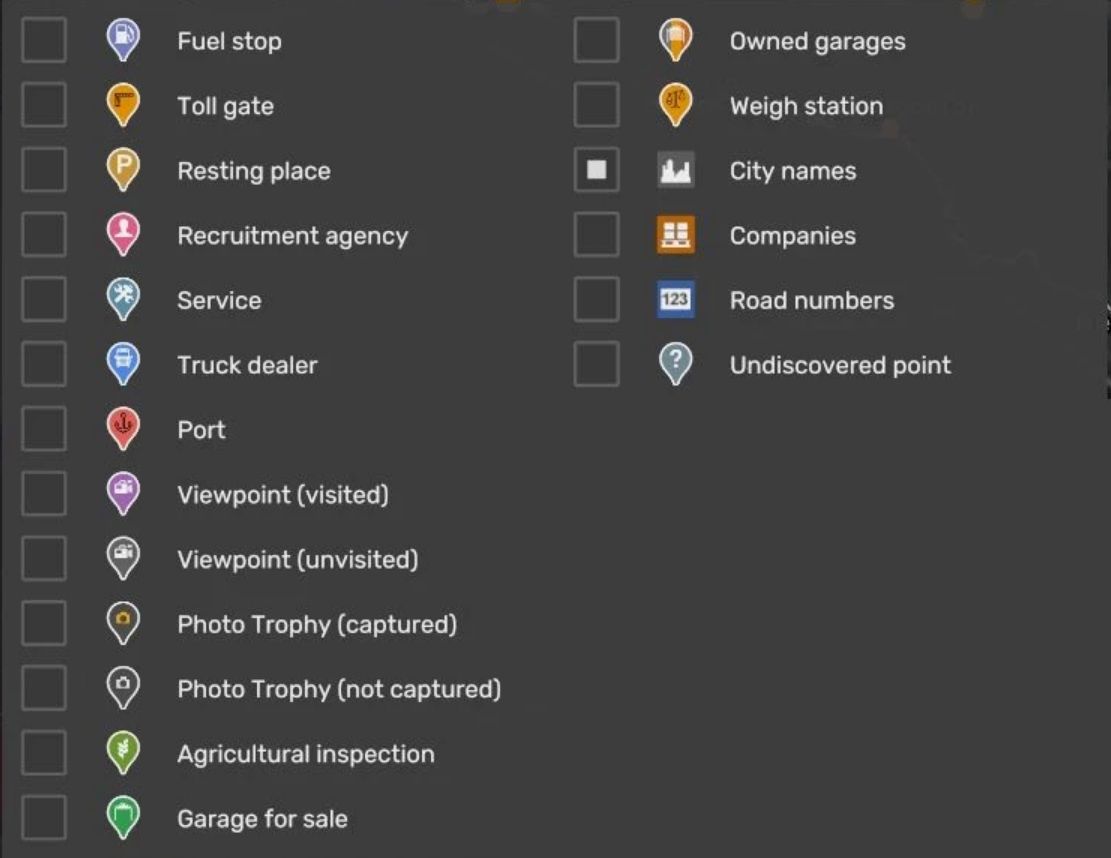Click the Garage for sale icon

(x=123, y=818)
